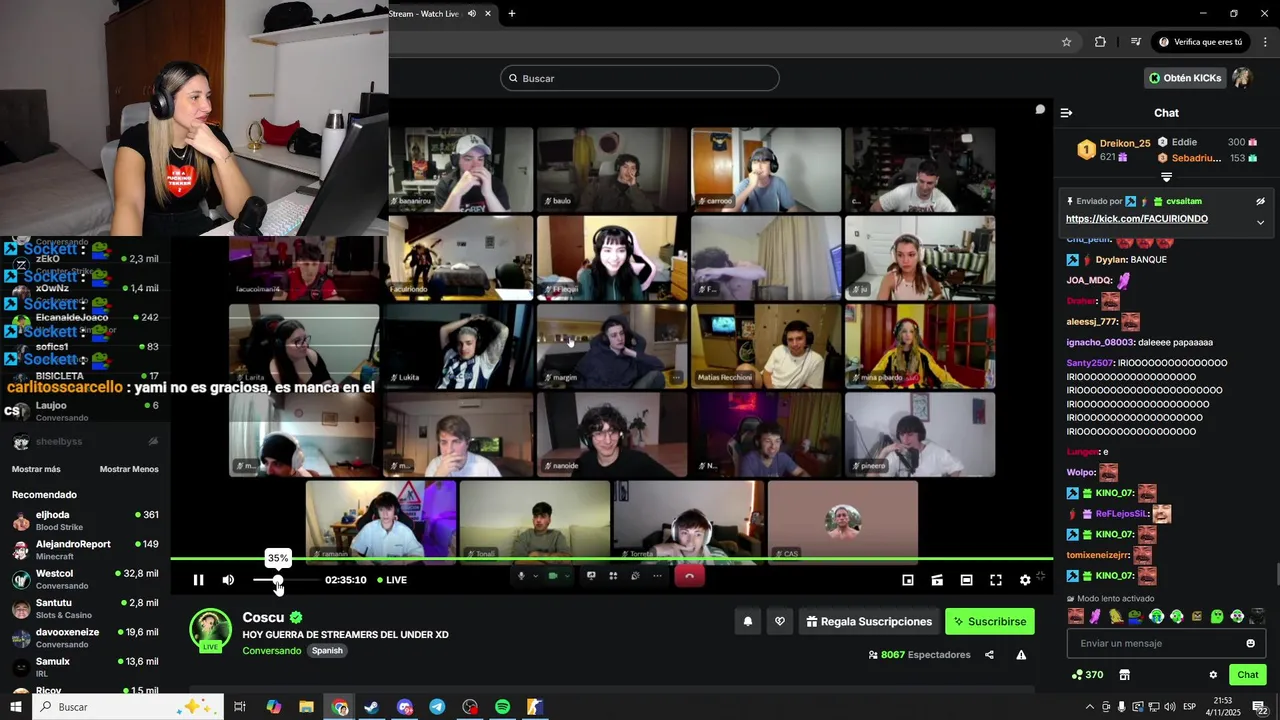Image resolution: width=1280 pixels, height=720 pixels.
Task: Bookmark page with the star icon
Action: (x=1066, y=42)
